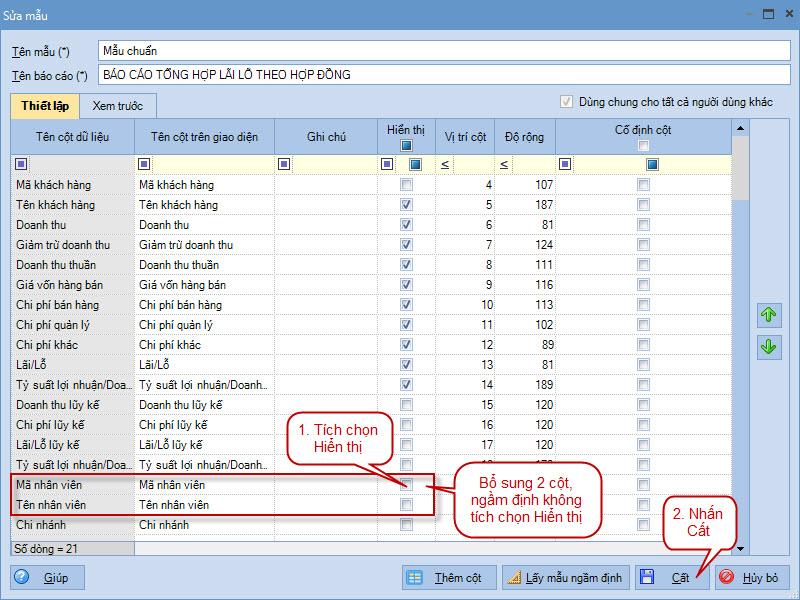Click the Ghi chú column header
Screen dimensions: 800x600
(326, 137)
